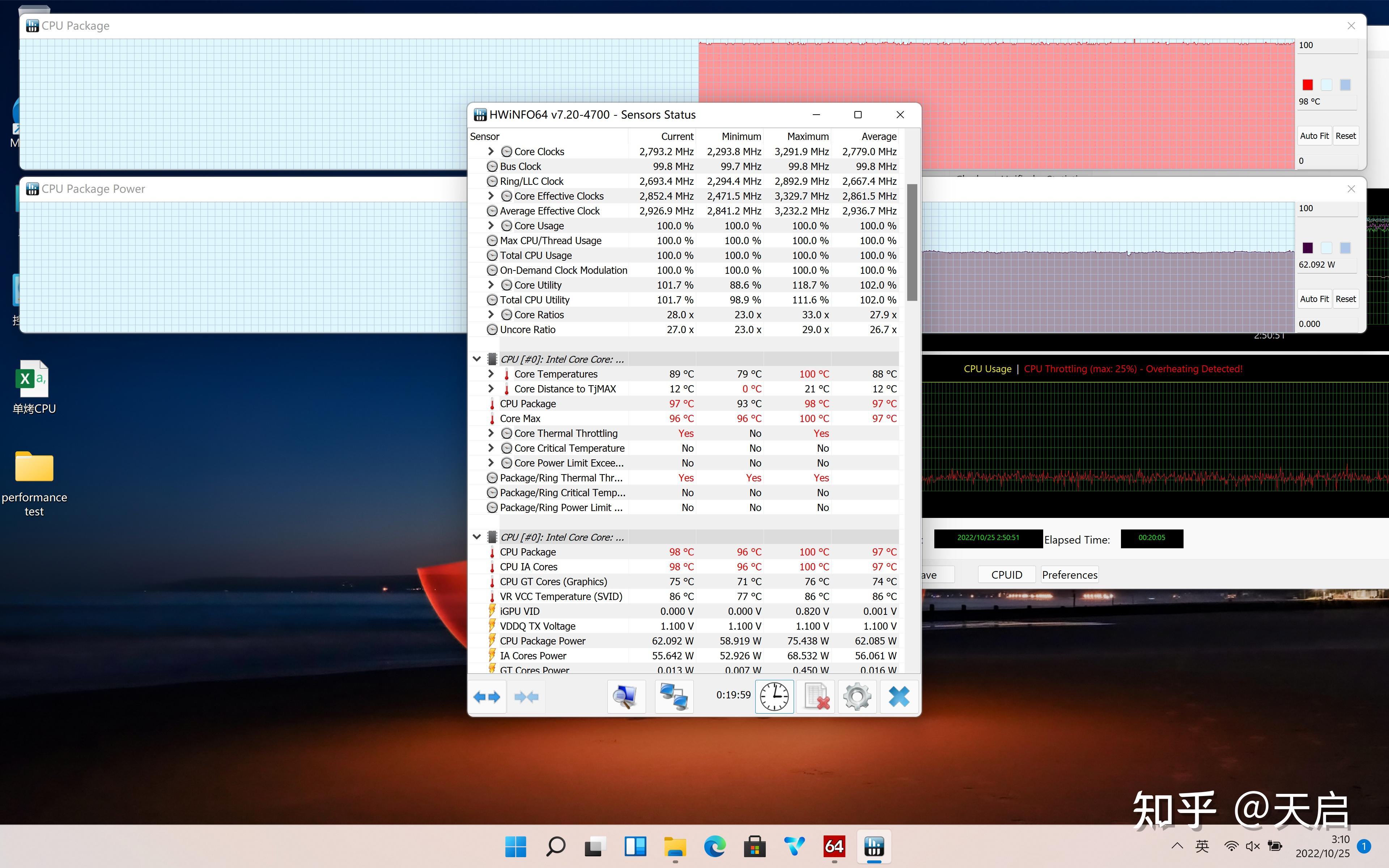Expand the Core Usage row
The width and height of the screenshot is (1389, 868).
tap(491, 226)
